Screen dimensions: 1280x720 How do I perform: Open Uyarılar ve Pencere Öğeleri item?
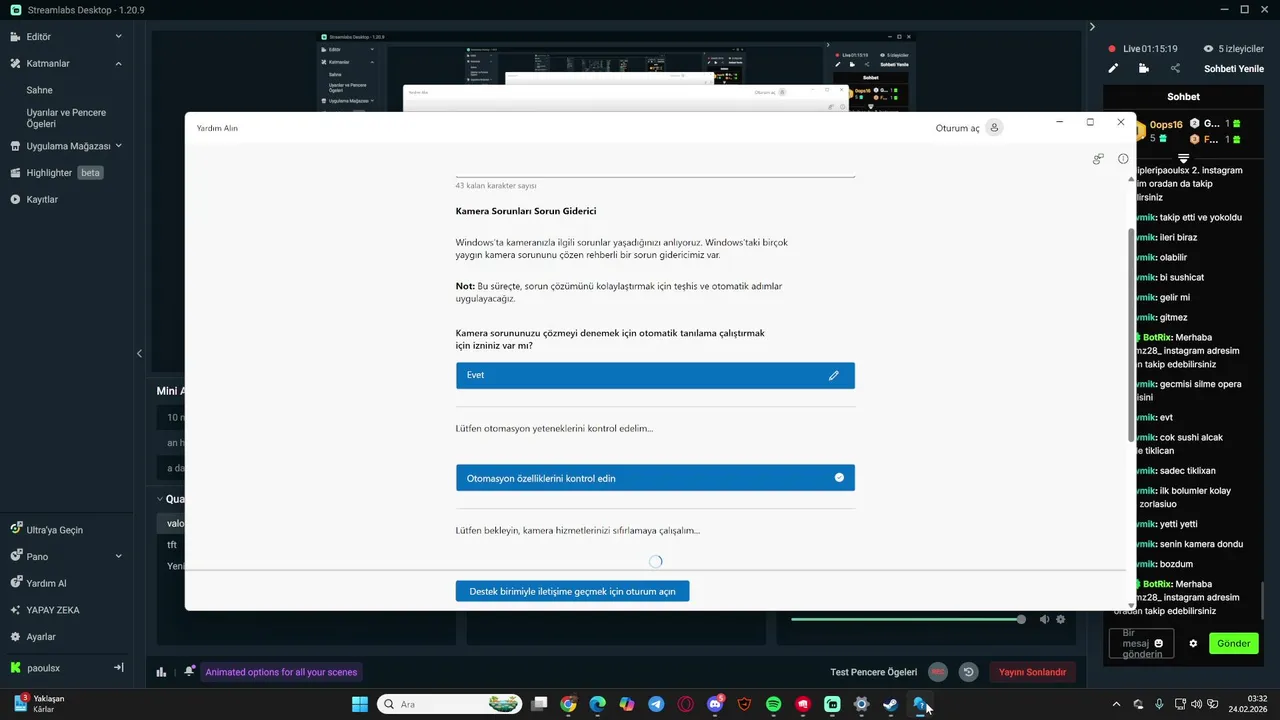point(66,118)
